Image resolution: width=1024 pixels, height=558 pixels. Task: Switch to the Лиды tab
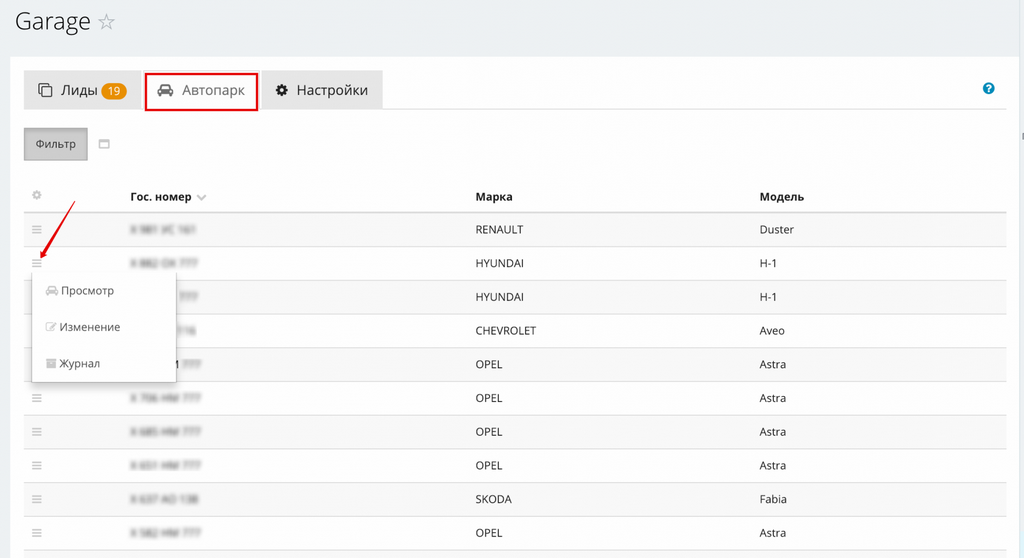[82, 90]
